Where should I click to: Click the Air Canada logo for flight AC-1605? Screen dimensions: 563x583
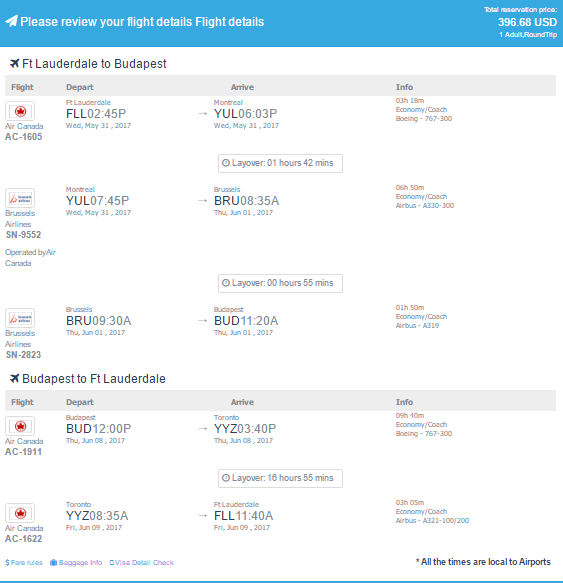tap(20, 111)
